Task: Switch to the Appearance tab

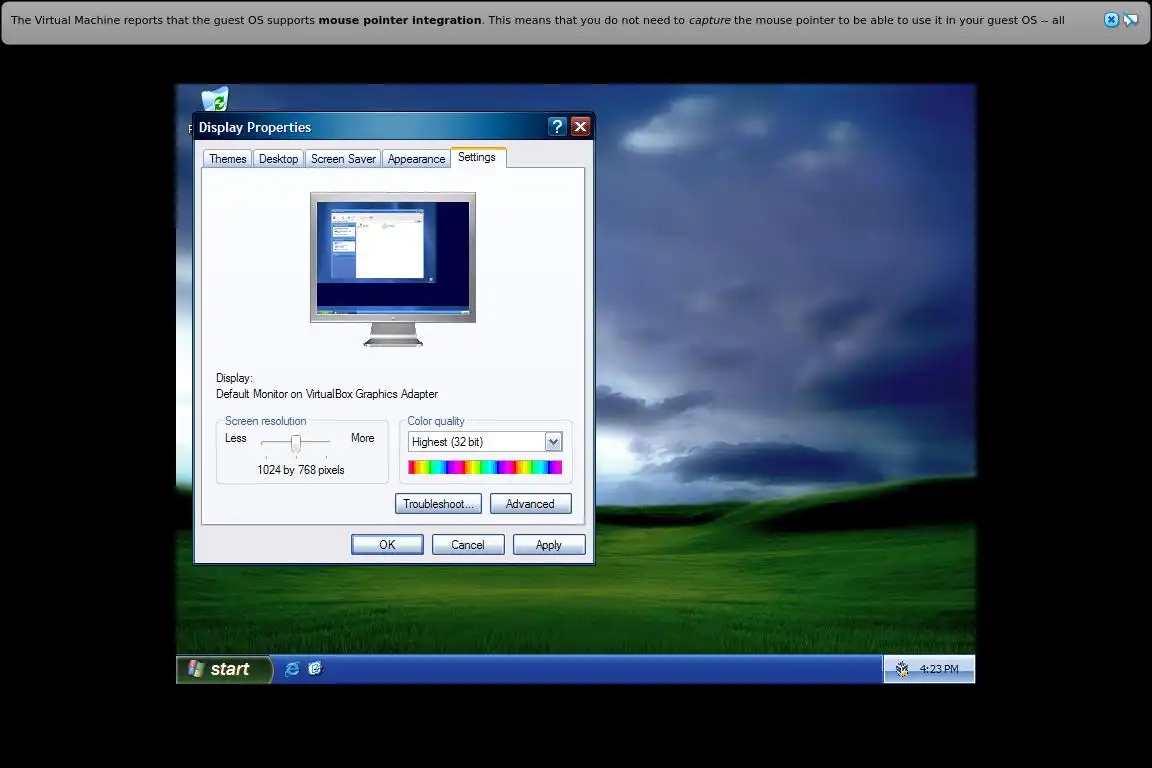Action: click(x=417, y=159)
